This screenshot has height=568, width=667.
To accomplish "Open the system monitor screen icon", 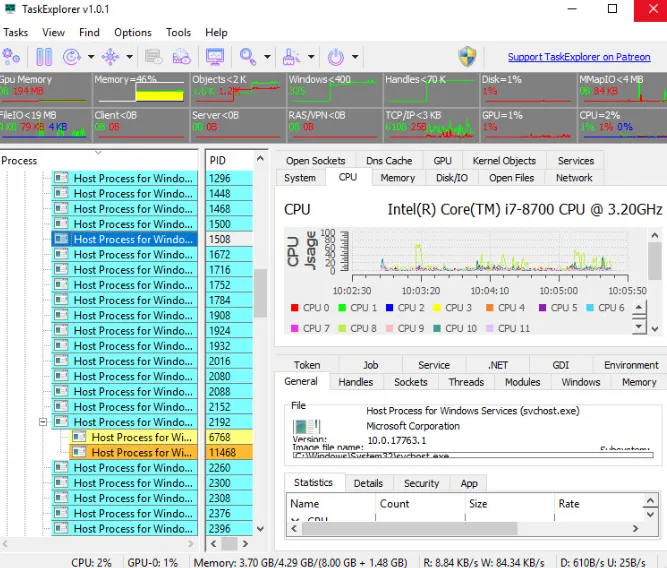I will (x=215, y=57).
